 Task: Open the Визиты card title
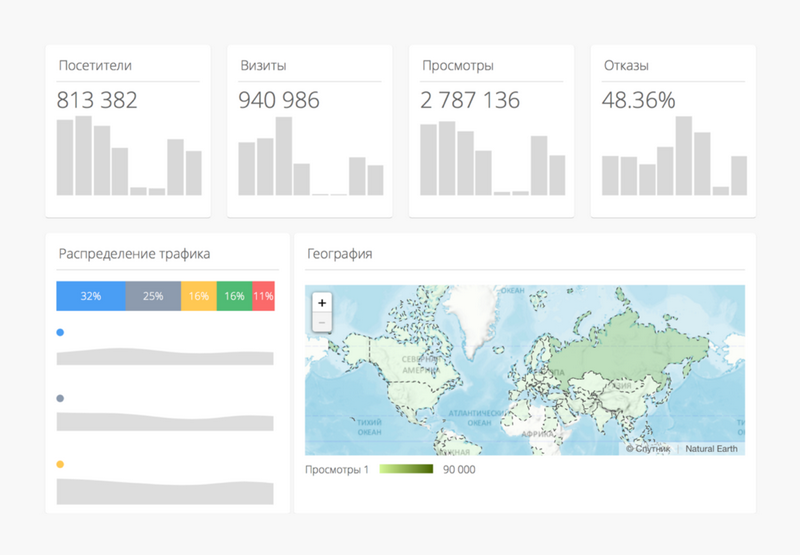(x=264, y=66)
